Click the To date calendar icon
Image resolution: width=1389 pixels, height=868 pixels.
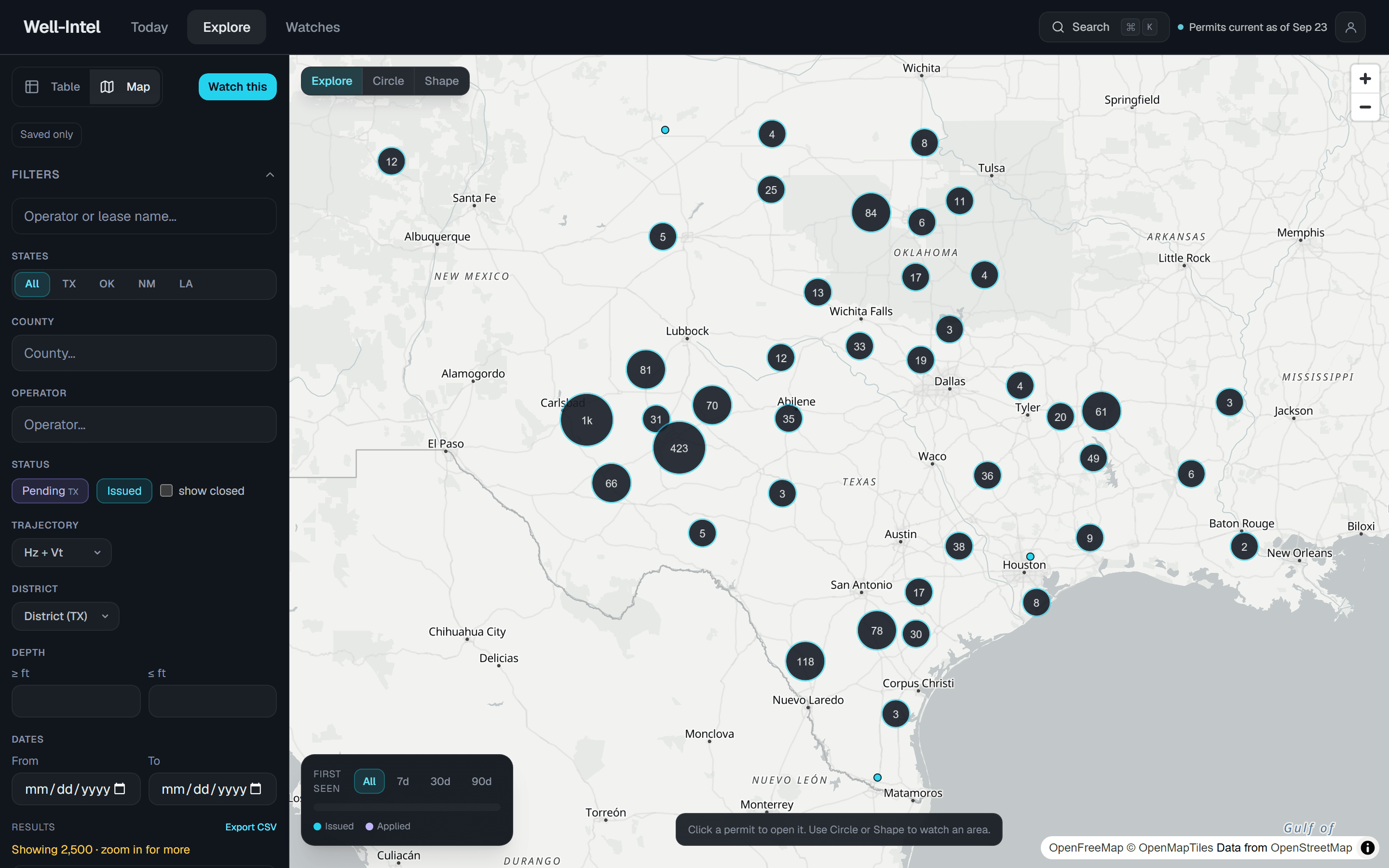(x=256, y=789)
